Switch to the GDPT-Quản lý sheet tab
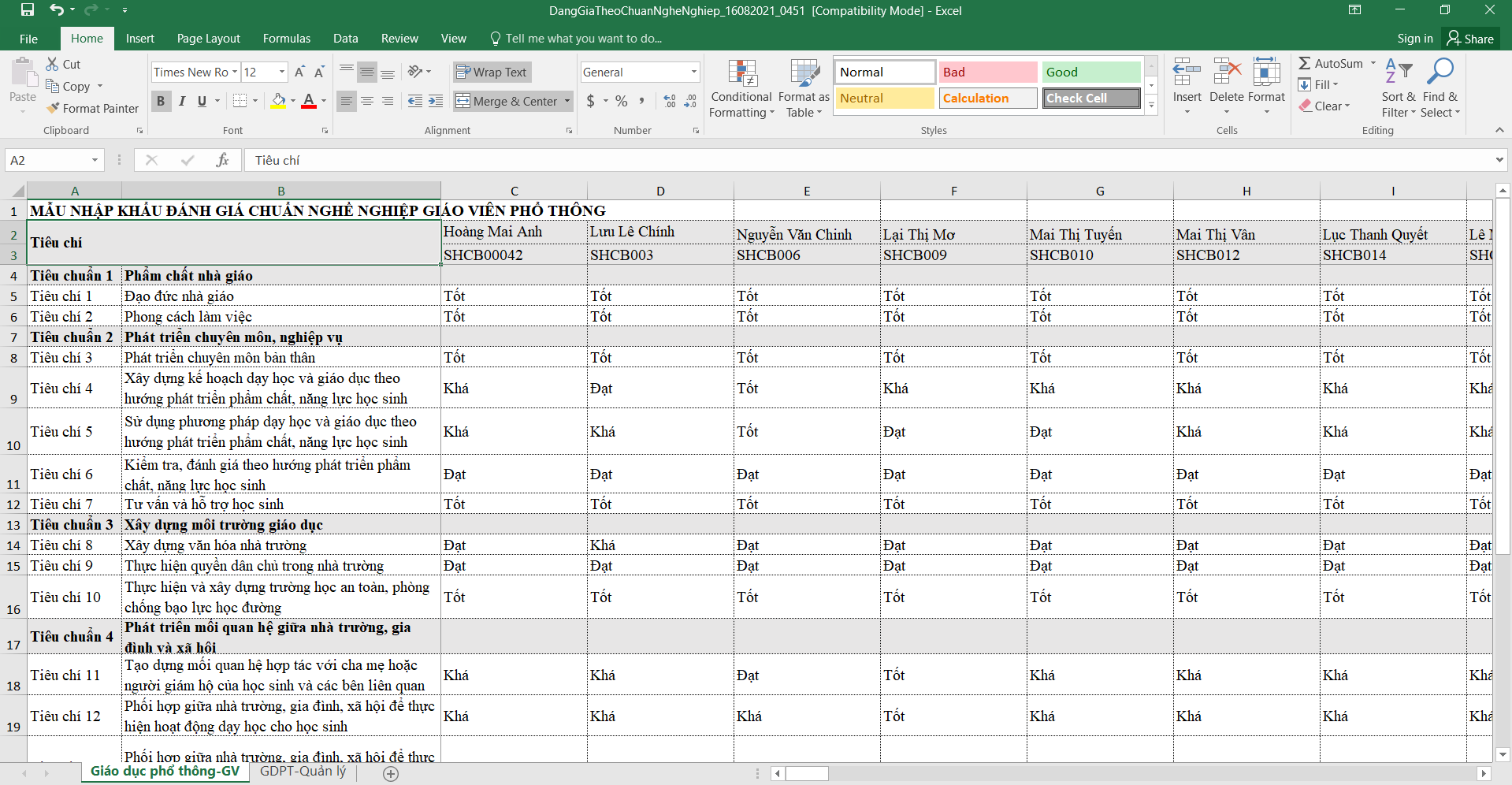Screen dimensions: 1512x785 coord(303,772)
